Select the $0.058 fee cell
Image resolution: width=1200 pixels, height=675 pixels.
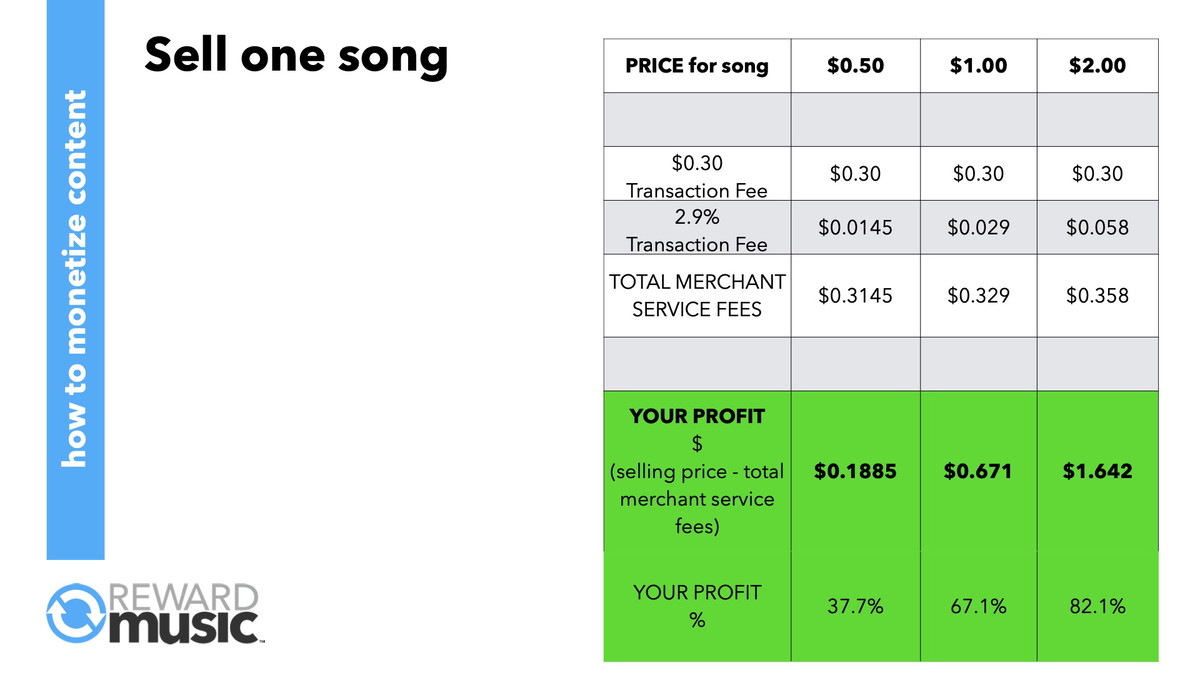(x=1097, y=228)
